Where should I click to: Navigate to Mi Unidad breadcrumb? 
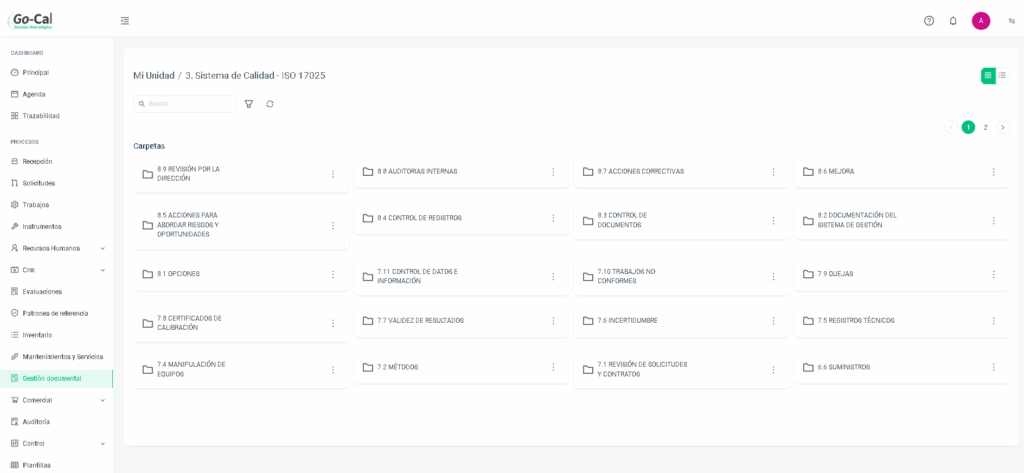click(154, 76)
